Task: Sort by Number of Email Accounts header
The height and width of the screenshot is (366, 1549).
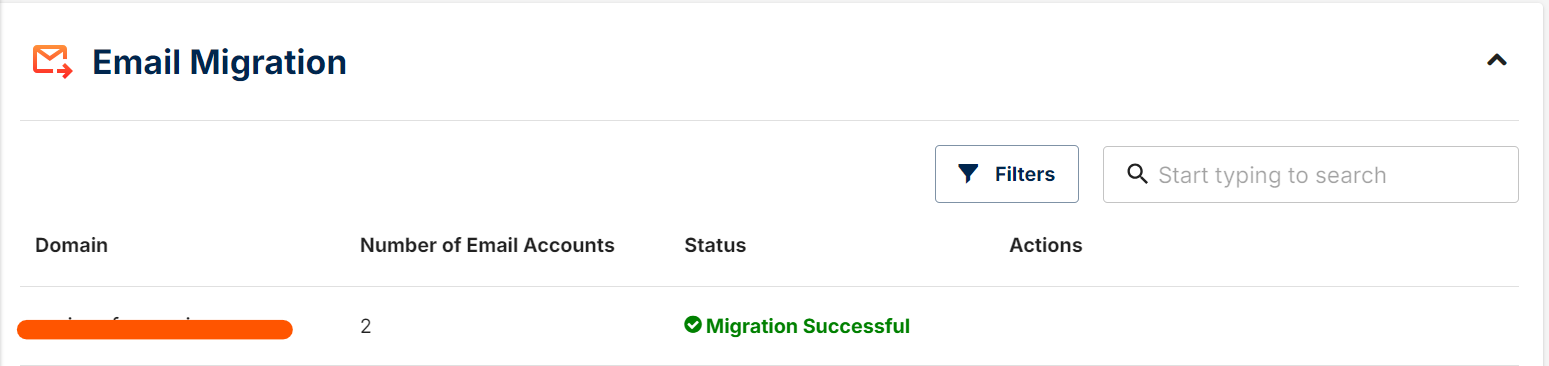Action: (x=487, y=245)
